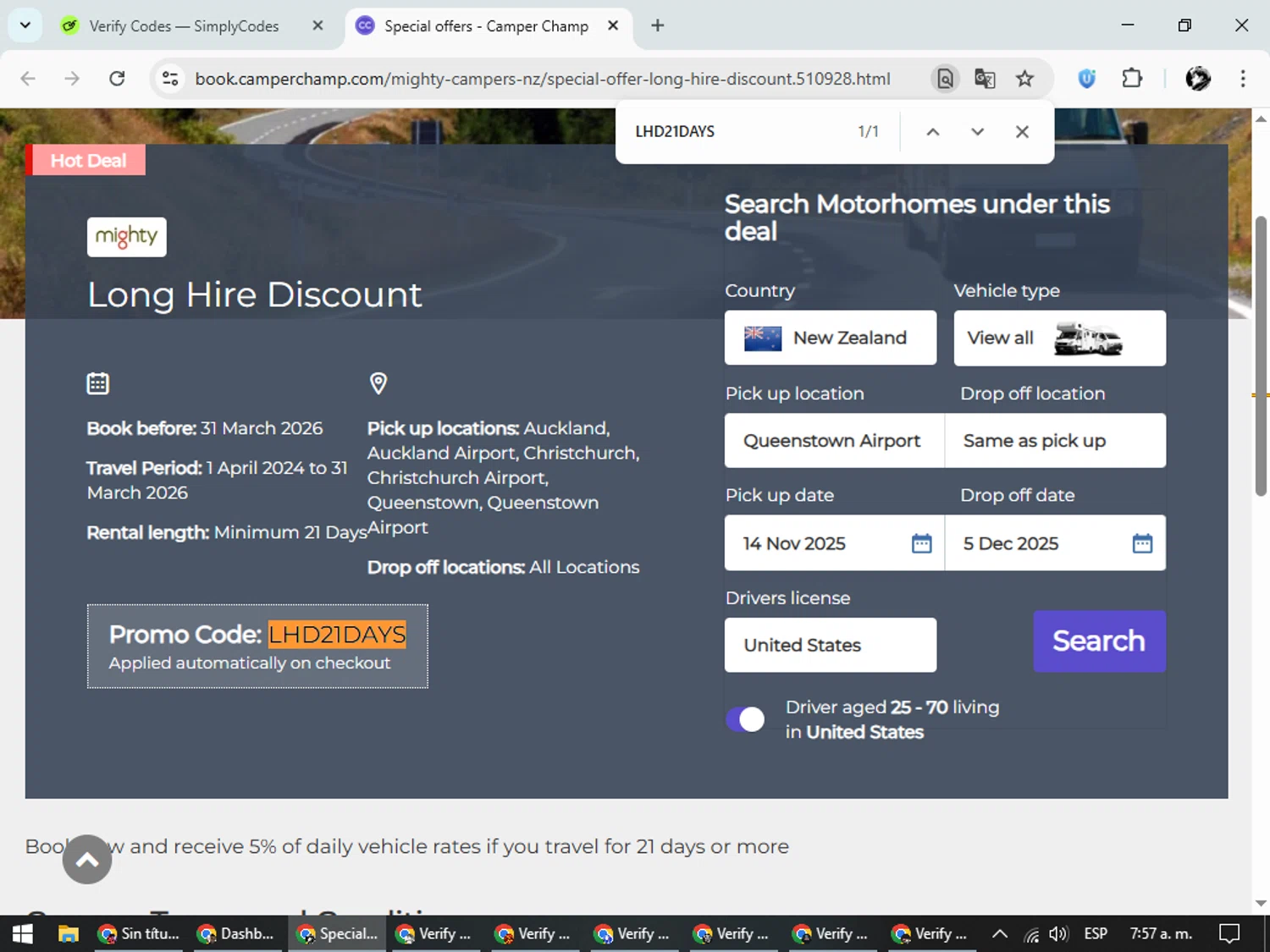Click the scroll-to-top arrow button

click(x=86, y=860)
